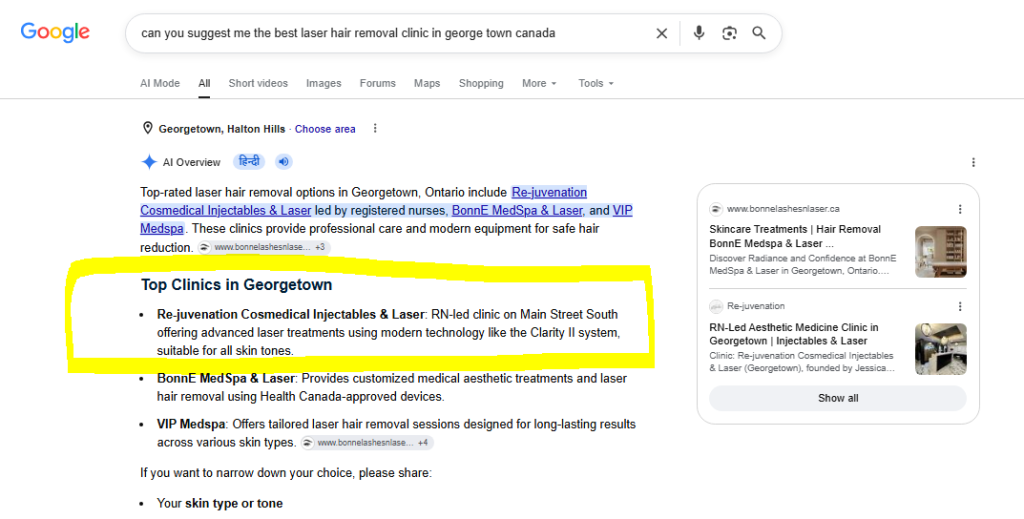Start voice search with microphone icon
Screen dimensions: 1024x519
coord(699,33)
